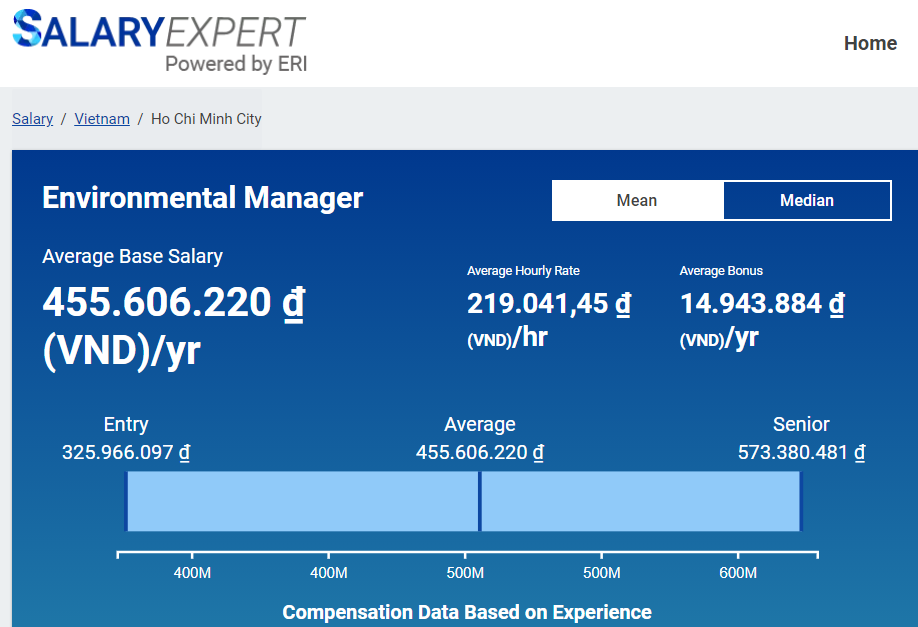Screen dimensions: 918x627
Task: Click the đồng symbol after 14.943.884 bonus
Action: pyautogui.click(x=837, y=304)
